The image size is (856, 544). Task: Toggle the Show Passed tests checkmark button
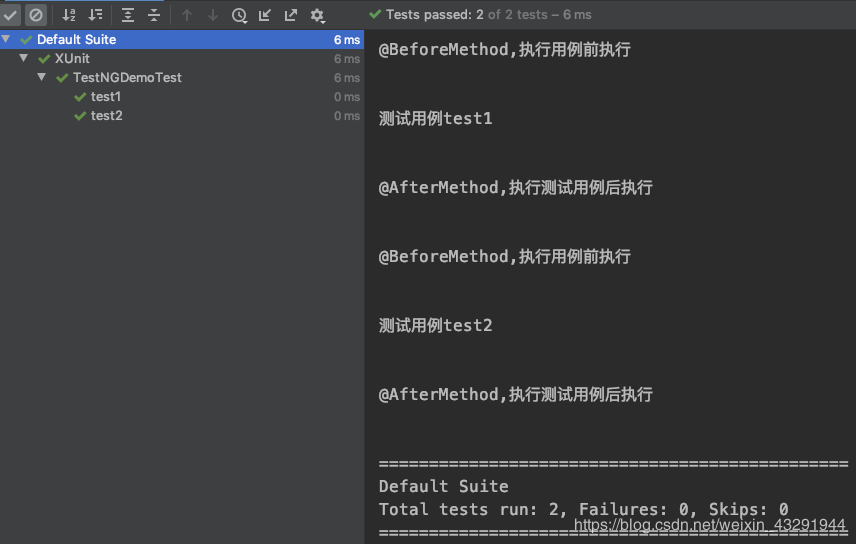(11, 15)
